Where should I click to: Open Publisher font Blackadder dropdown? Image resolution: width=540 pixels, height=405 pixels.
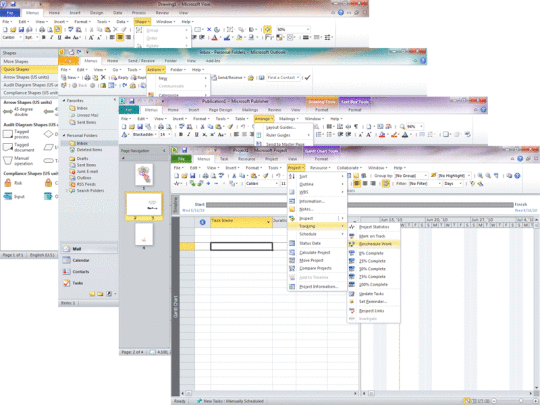pos(156,135)
